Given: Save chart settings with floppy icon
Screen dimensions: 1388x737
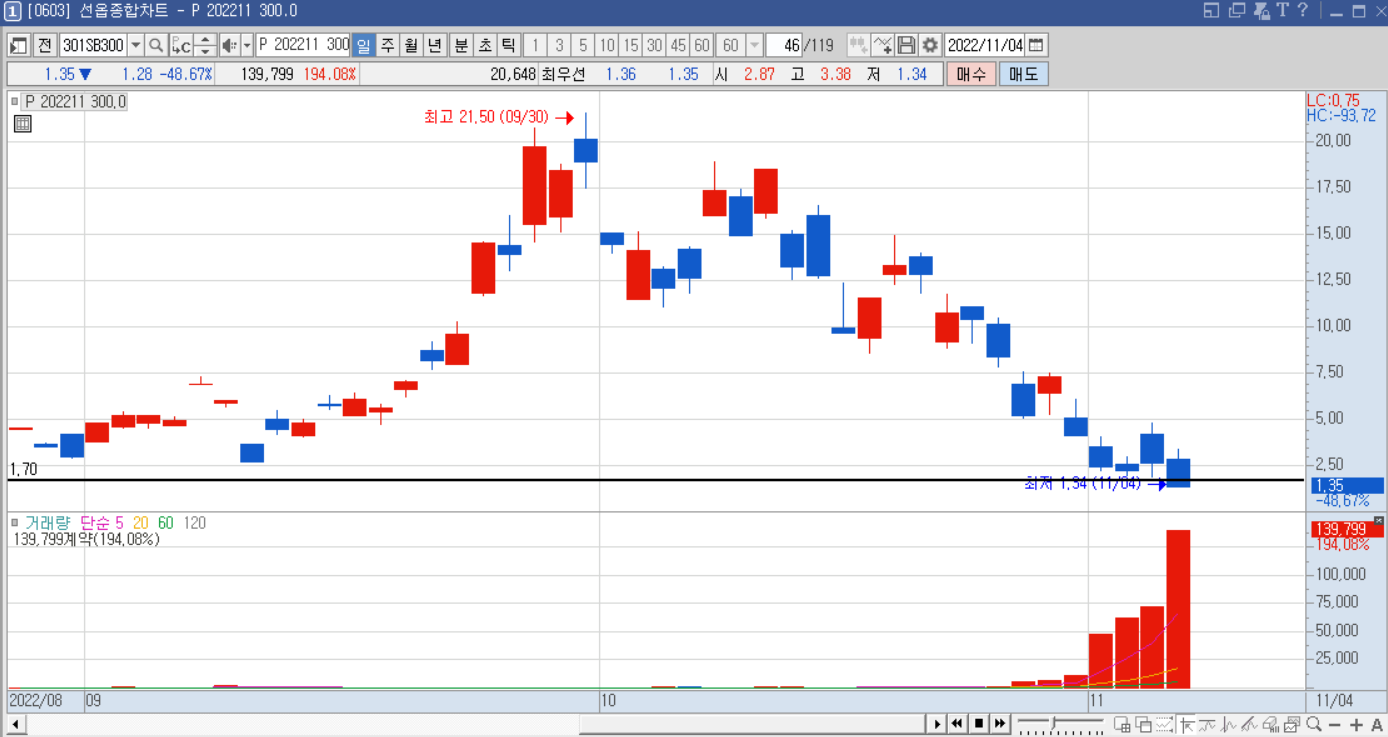Looking at the screenshot, I should [x=906, y=45].
